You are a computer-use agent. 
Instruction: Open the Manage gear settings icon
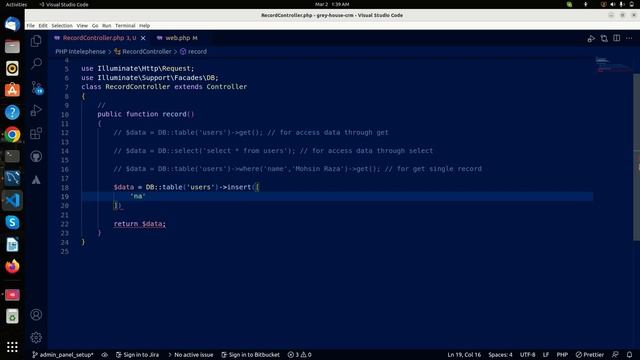click(x=36, y=338)
